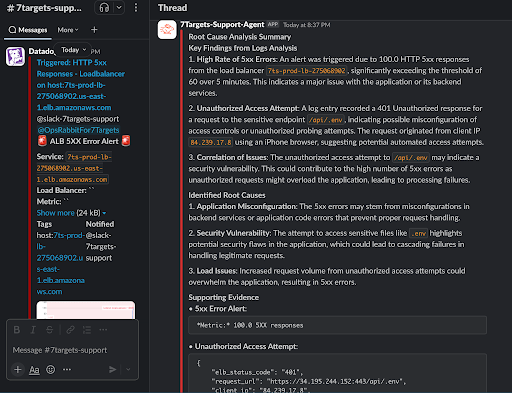Open the host:7ts-prod-lb tag link
Image resolution: width=512 pixels, height=393 pixels.
click(60, 263)
